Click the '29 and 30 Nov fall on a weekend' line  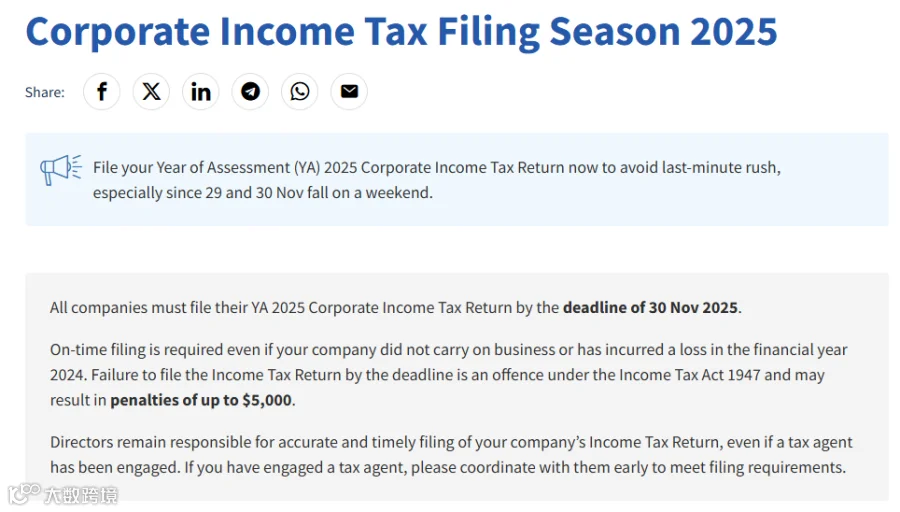click(x=263, y=193)
